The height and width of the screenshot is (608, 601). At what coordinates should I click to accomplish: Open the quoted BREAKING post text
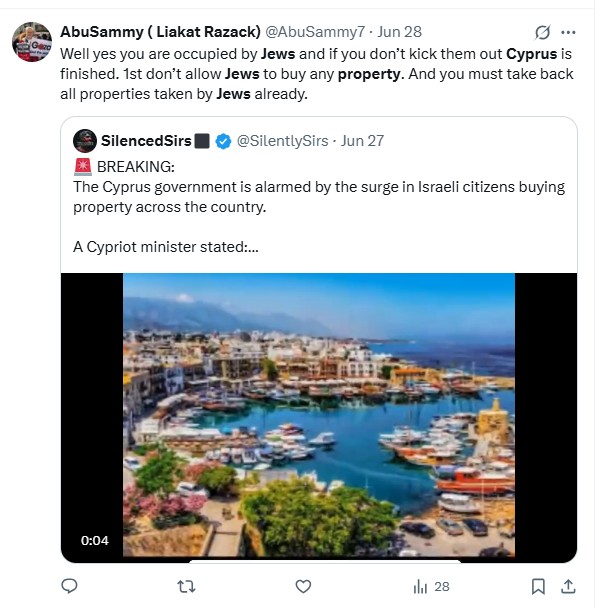[x=320, y=195]
